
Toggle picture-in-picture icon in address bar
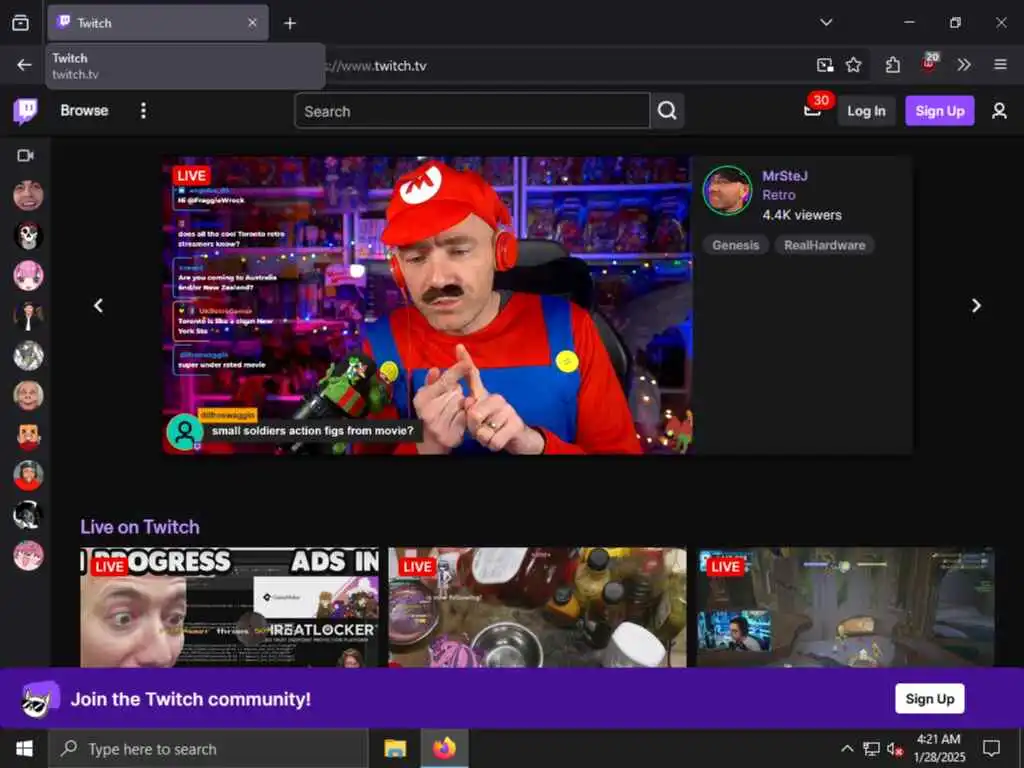tap(825, 65)
